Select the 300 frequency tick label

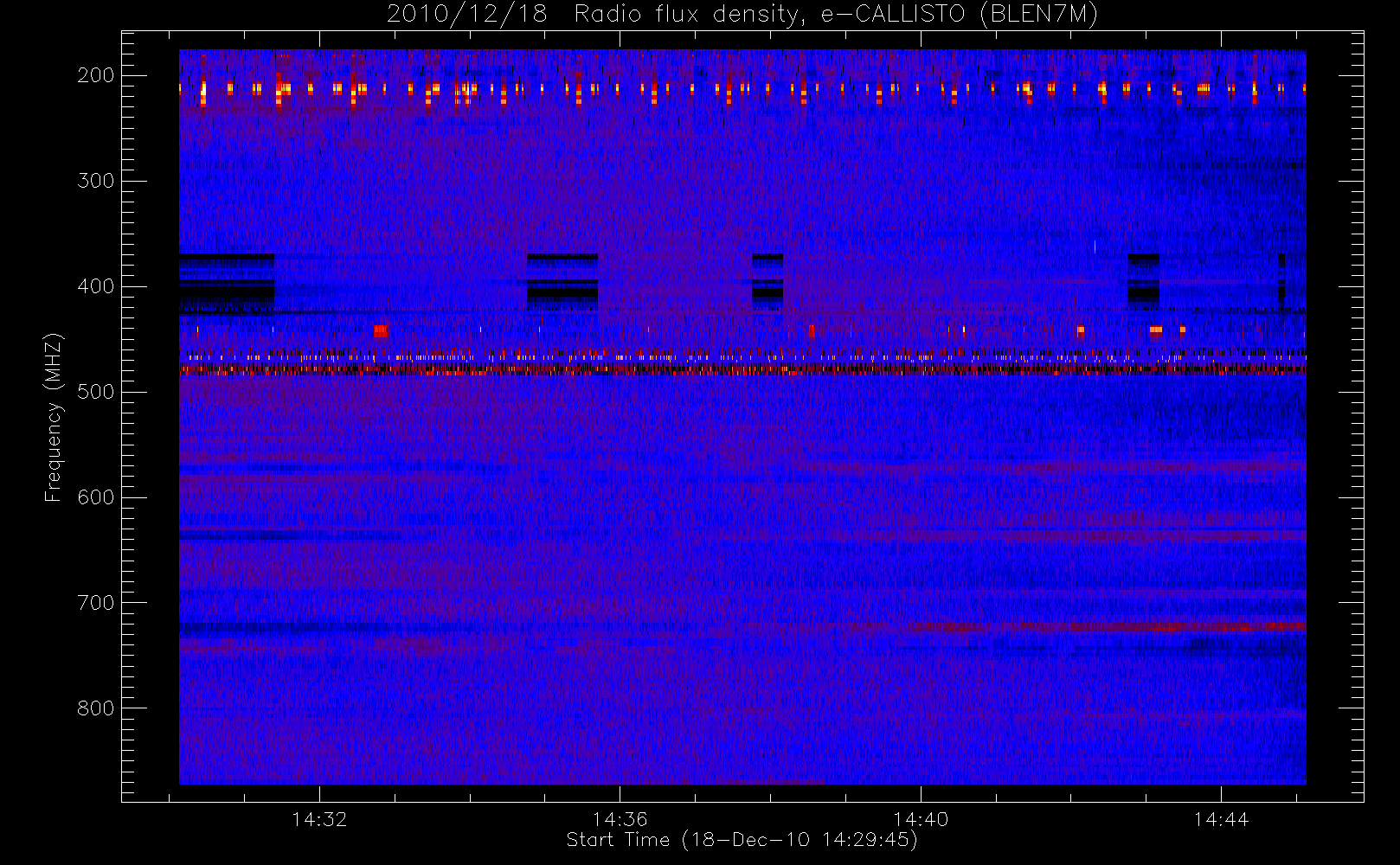coord(96,181)
